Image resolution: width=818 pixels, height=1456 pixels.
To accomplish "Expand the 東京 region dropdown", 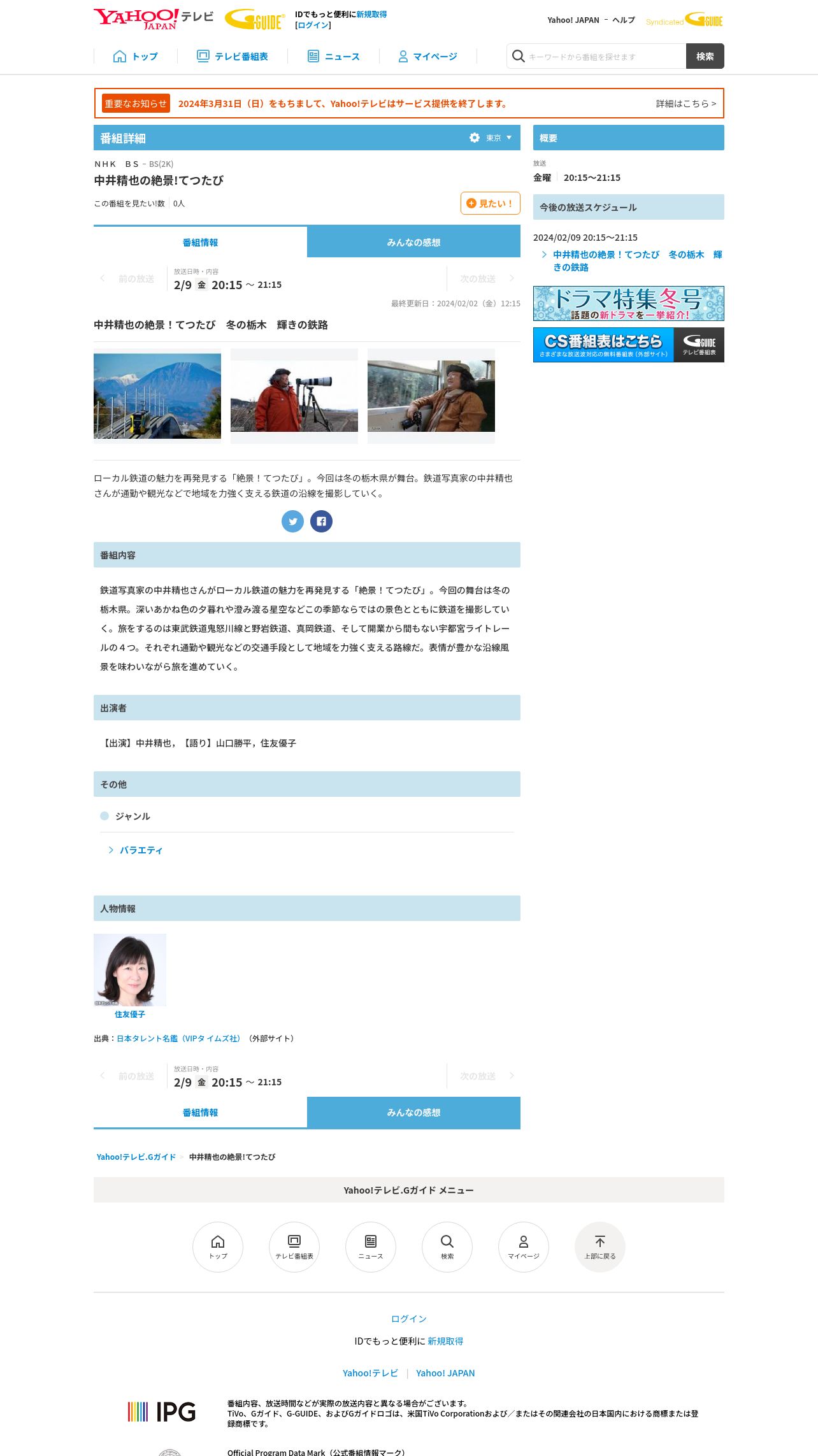I will (499, 138).
